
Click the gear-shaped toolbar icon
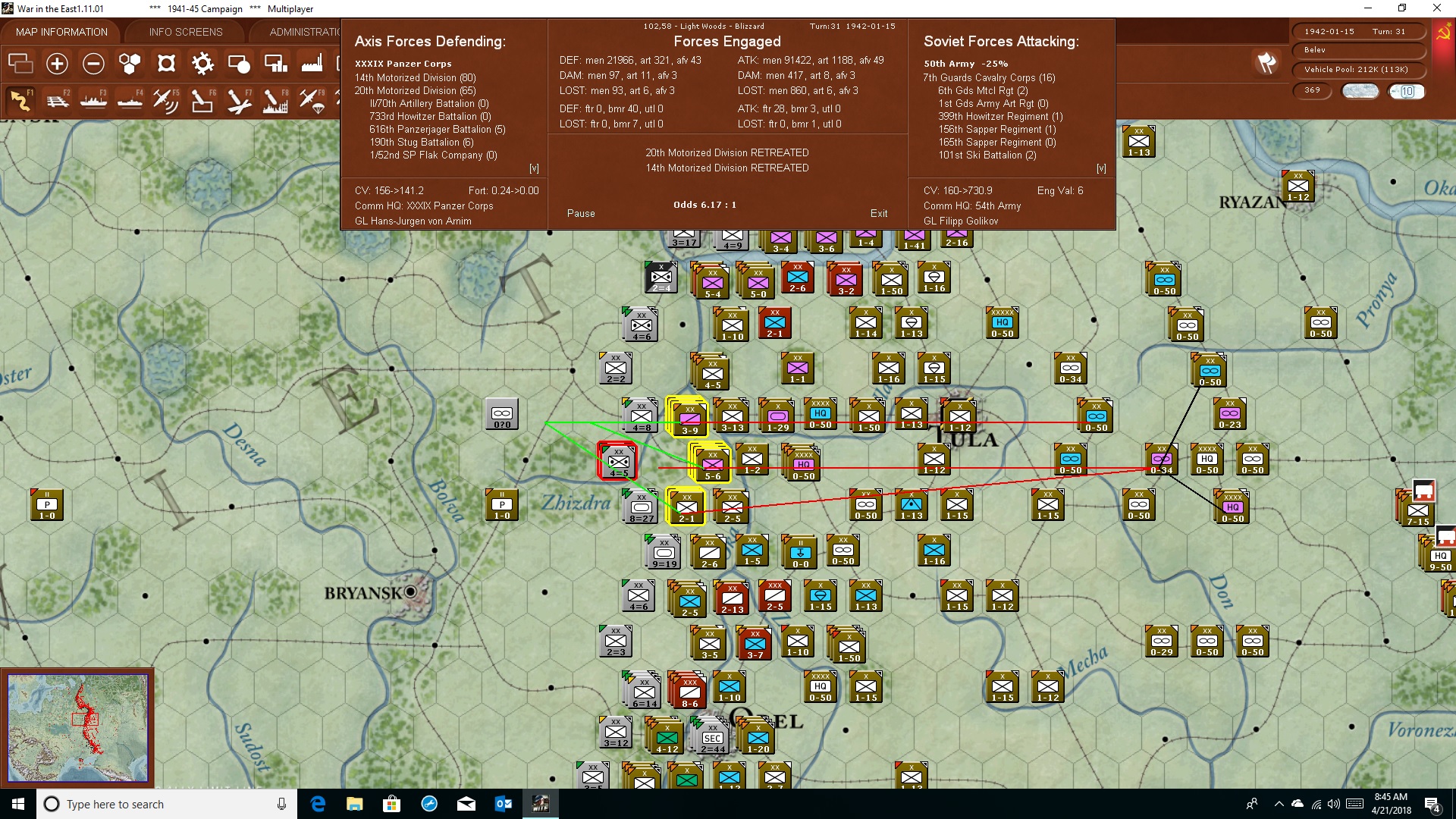click(x=202, y=64)
